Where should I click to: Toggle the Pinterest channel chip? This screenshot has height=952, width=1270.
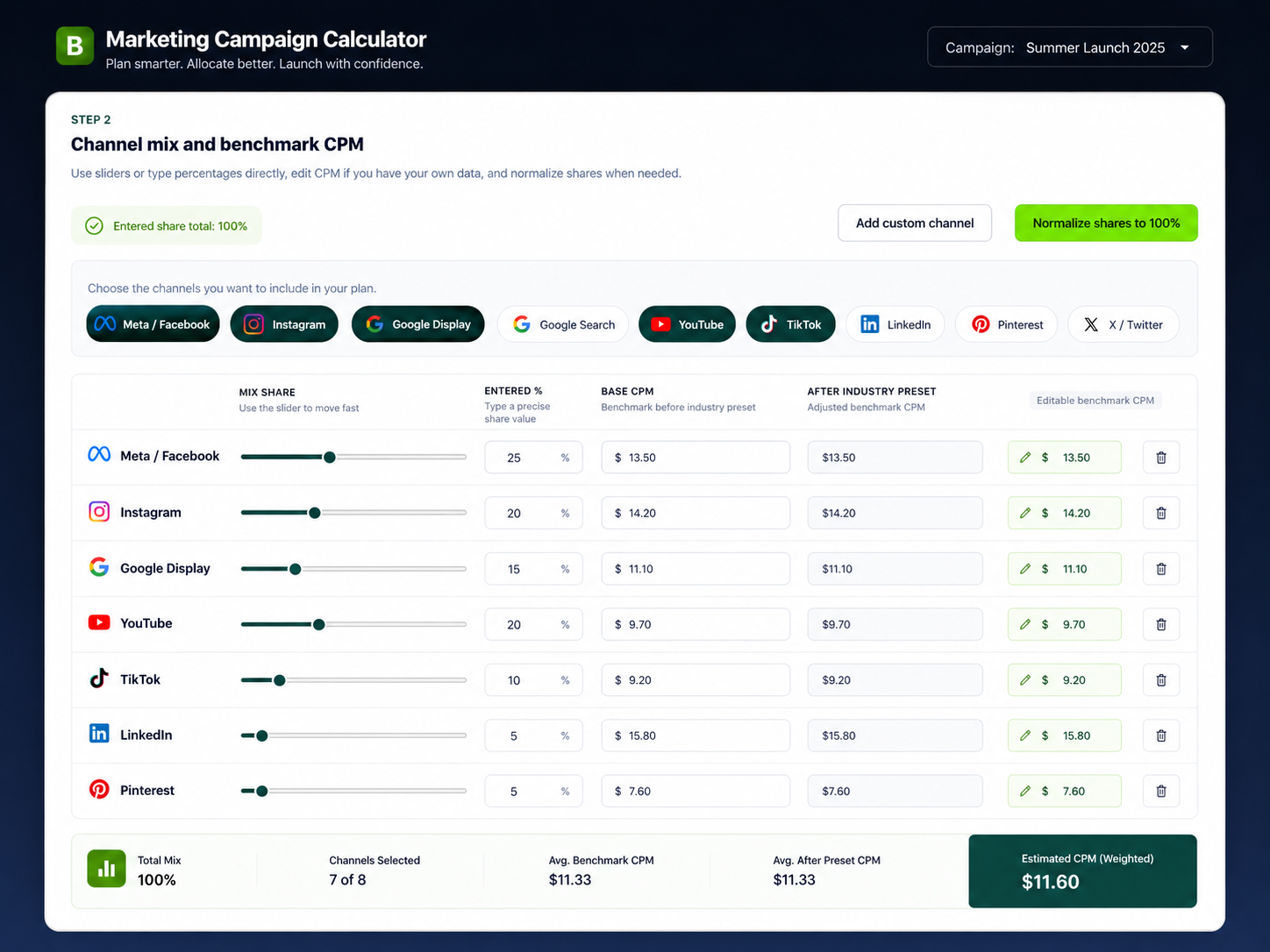[1007, 324]
